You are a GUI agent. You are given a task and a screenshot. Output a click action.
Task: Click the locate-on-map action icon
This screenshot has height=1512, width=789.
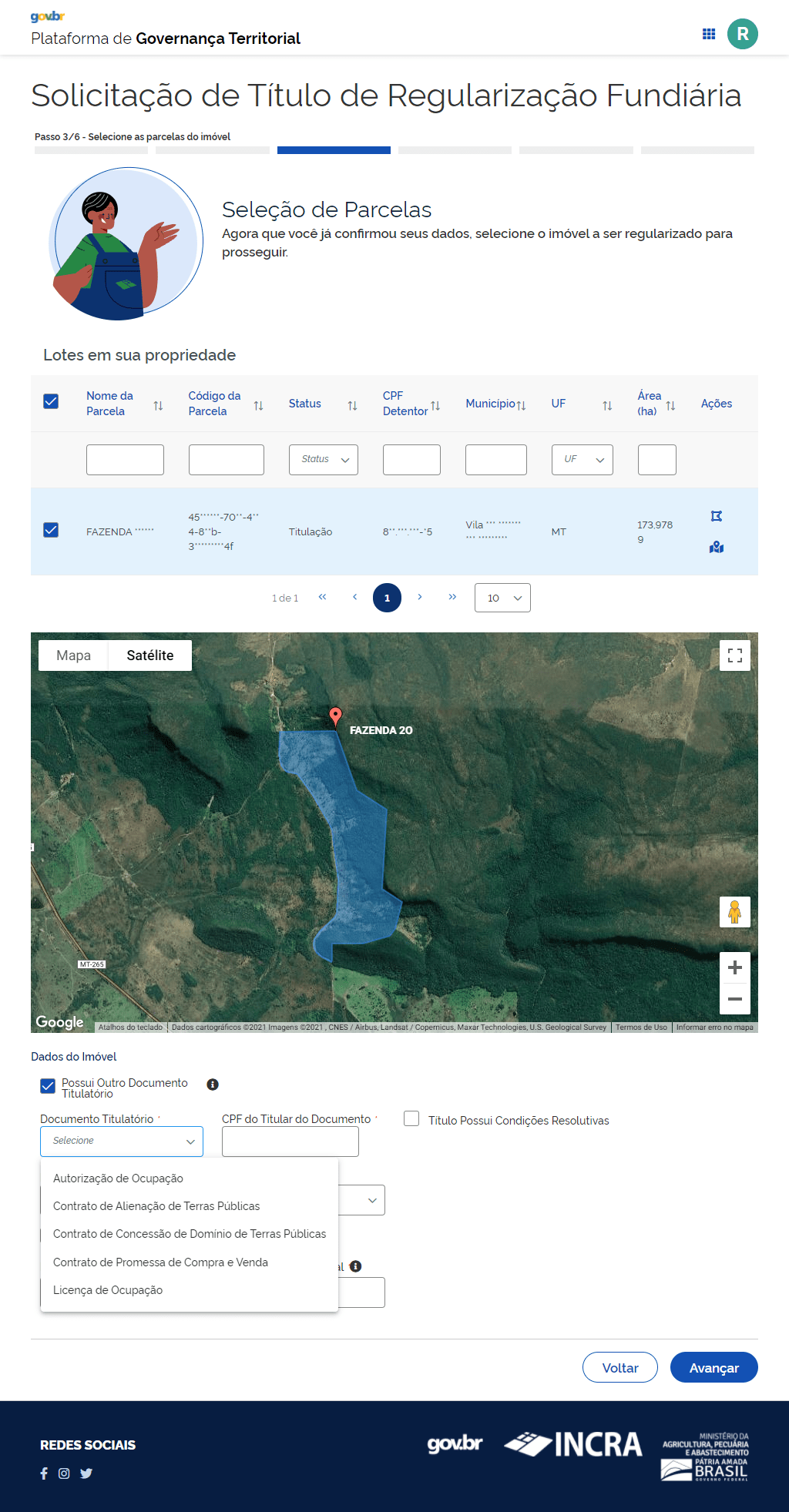point(717,547)
